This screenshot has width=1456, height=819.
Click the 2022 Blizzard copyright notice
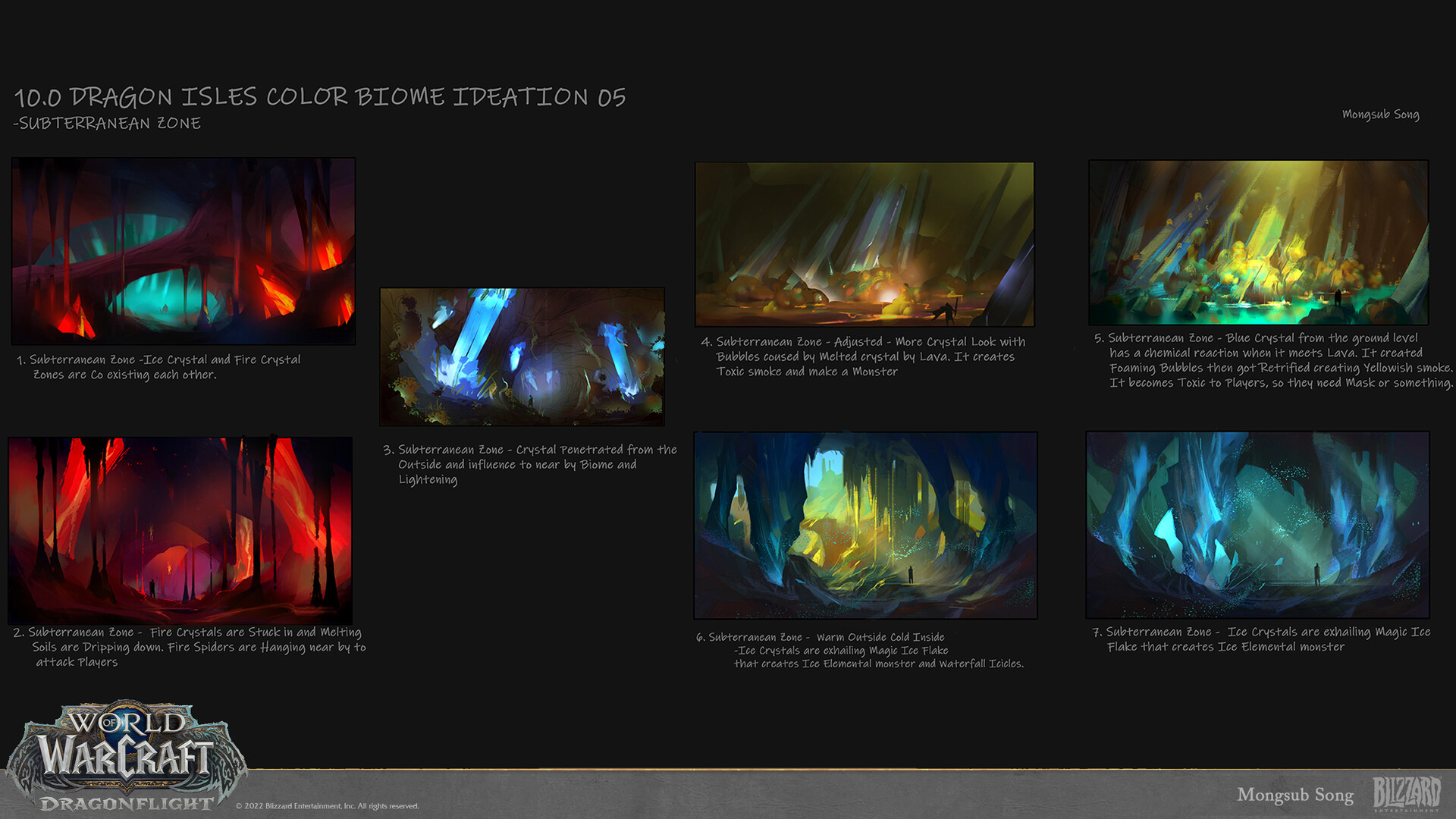click(327, 806)
